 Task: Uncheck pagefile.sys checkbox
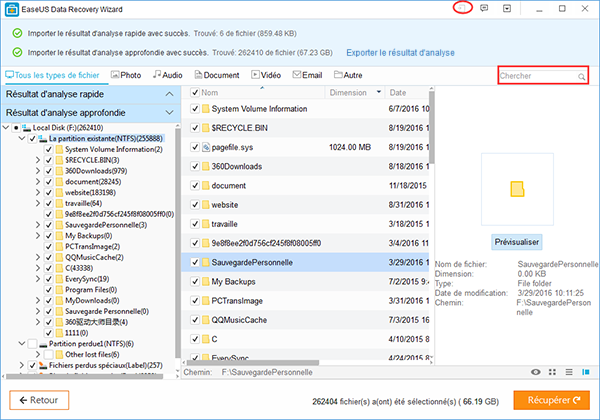(195, 147)
